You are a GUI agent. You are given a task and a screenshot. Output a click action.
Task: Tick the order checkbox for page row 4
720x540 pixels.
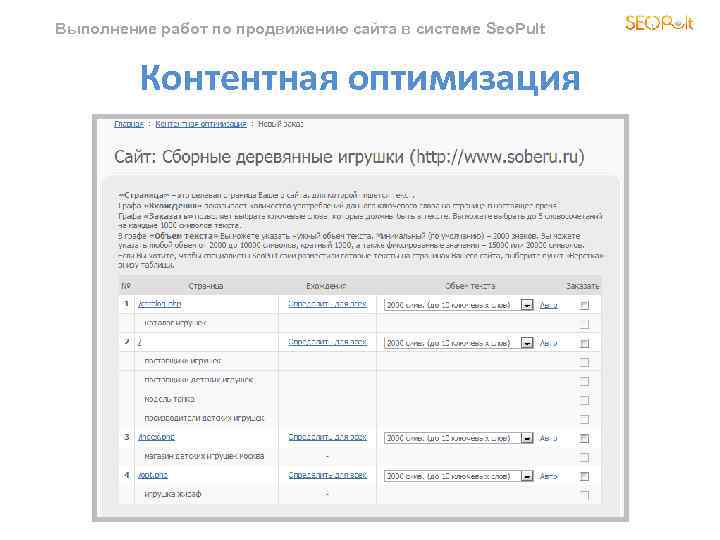(x=584, y=476)
